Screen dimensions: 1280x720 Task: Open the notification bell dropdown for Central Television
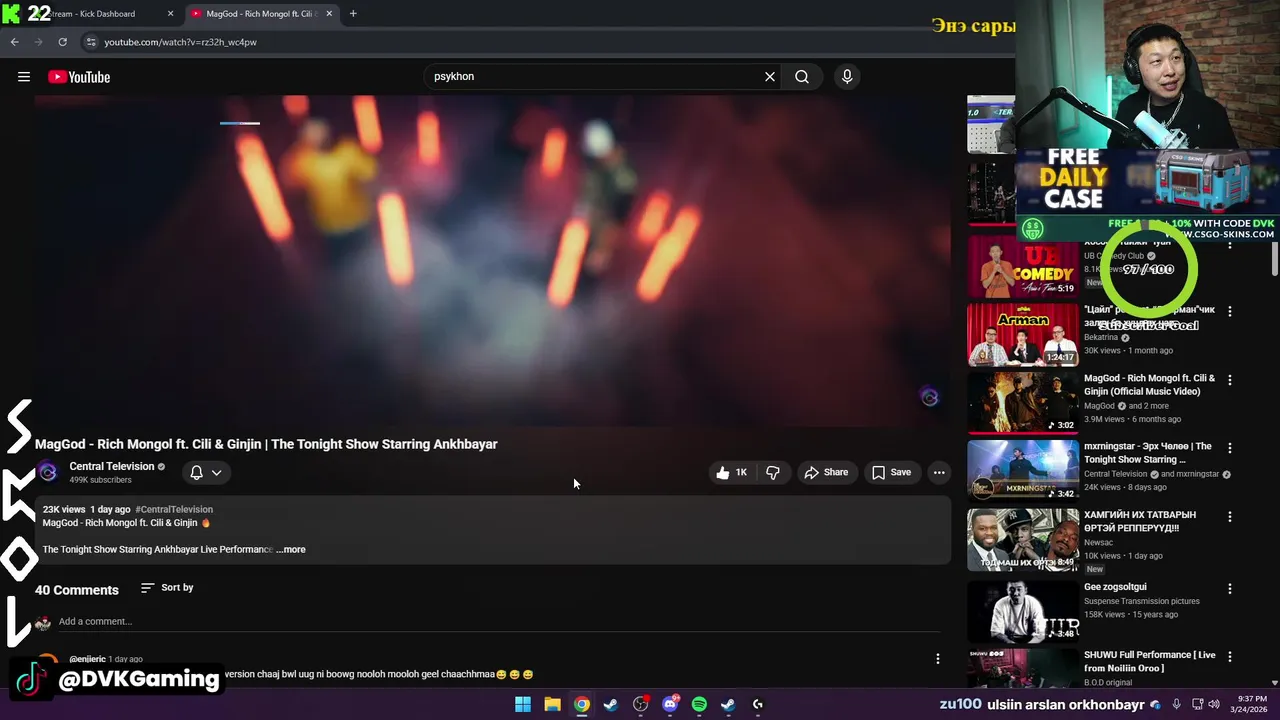pyautogui.click(x=206, y=472)
